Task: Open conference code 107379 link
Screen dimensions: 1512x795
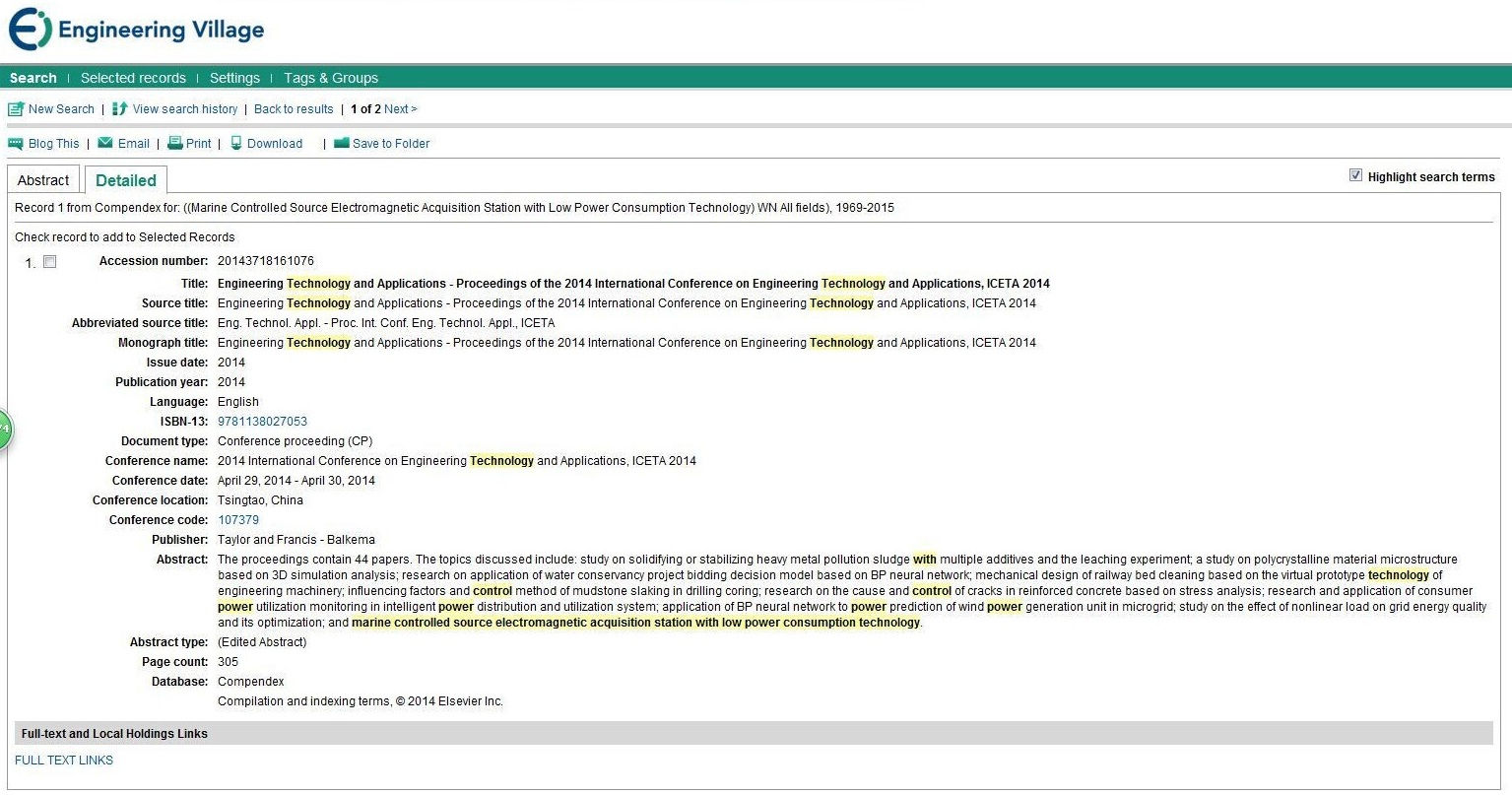Action: pyautogui.click(x=238, y=520)
